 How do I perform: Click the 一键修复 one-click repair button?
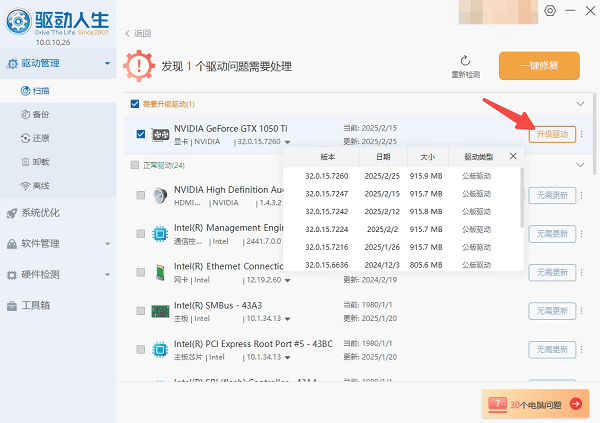pos(552,67)
